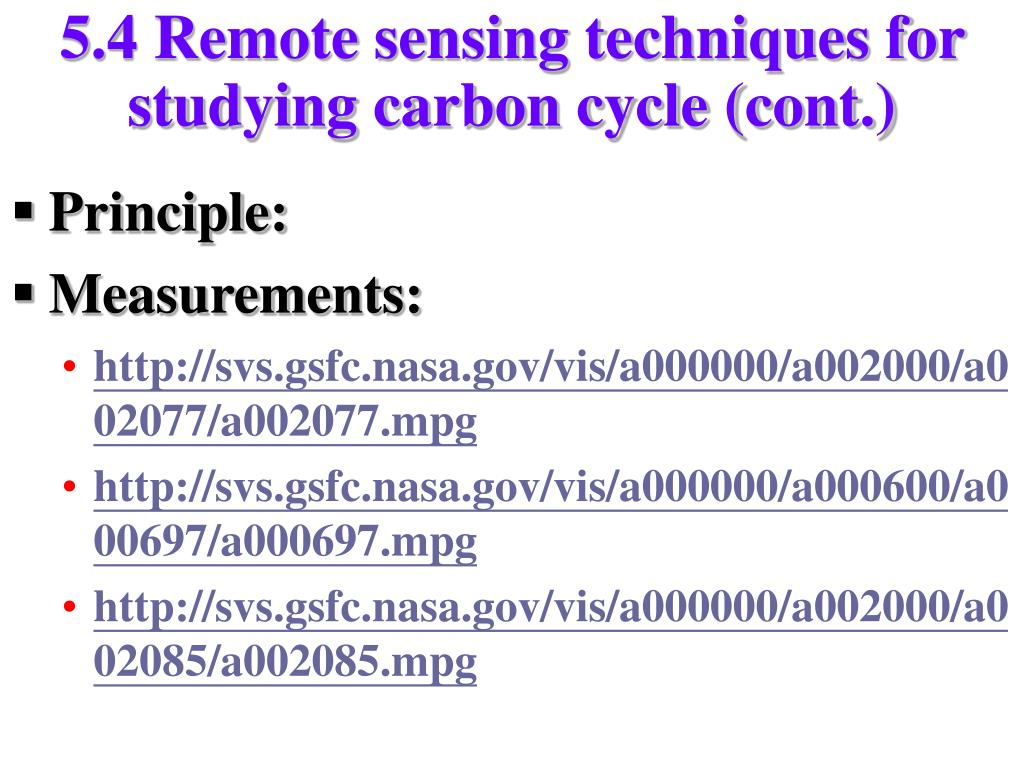Click the word "Remote" in the title
The height and width of the screenshot is (768, 1024).
point(257,39)
